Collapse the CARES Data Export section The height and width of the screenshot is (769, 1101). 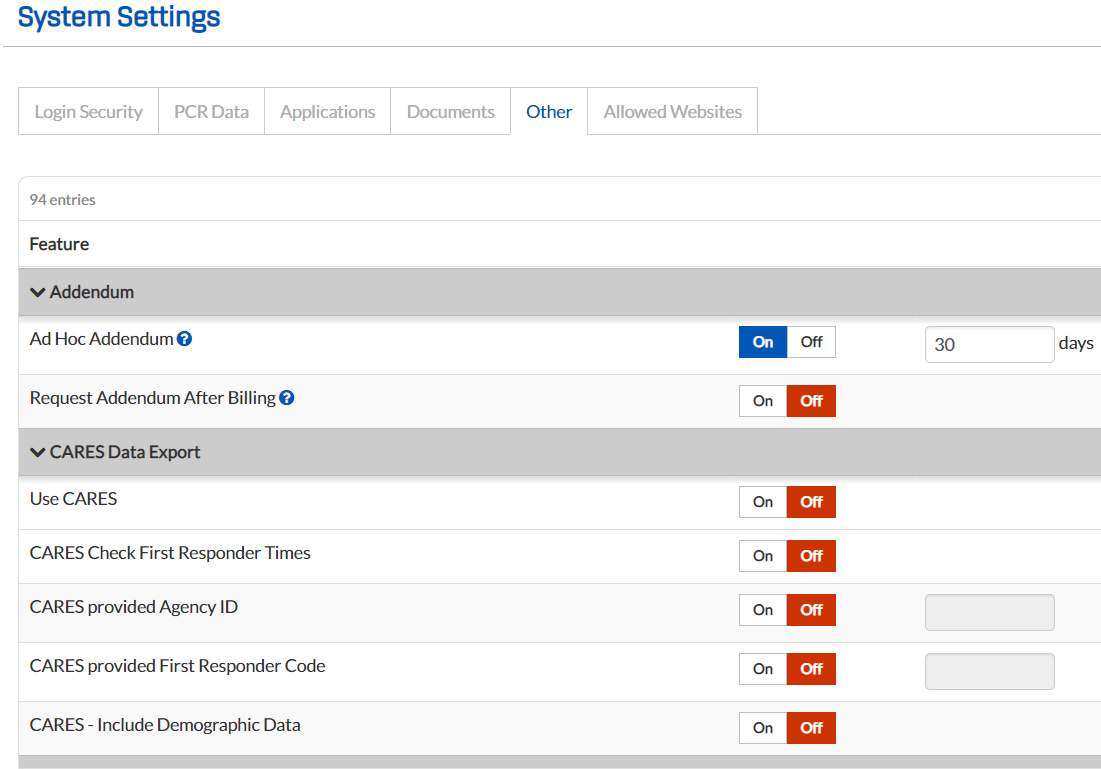pyautogui.click(x=37, y=452)
